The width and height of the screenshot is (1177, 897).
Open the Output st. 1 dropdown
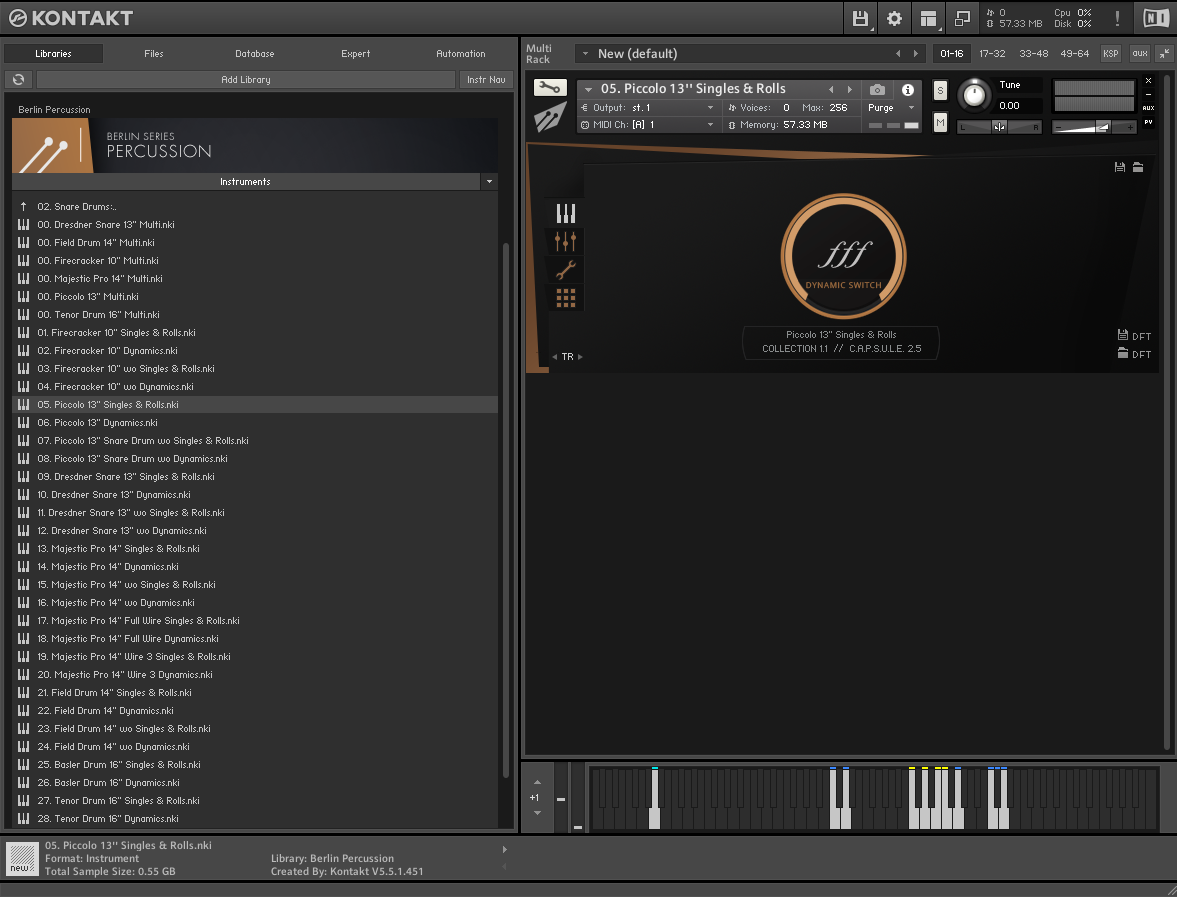[648, 108]
